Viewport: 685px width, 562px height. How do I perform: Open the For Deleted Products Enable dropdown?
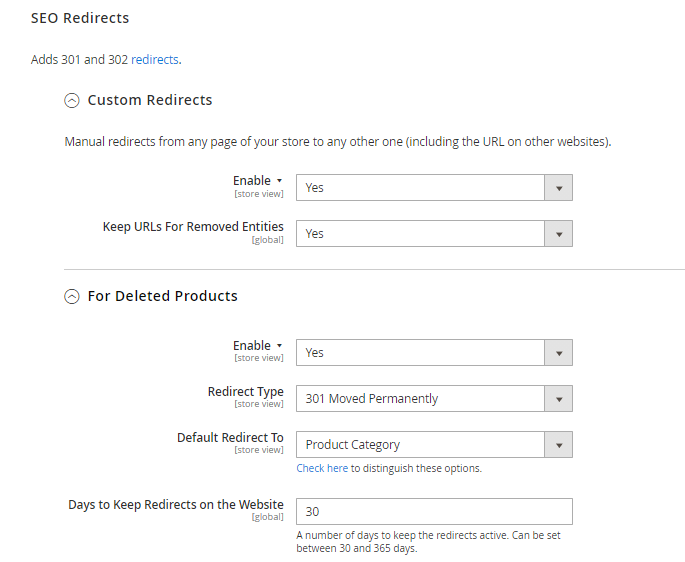[x=434, y=352]
